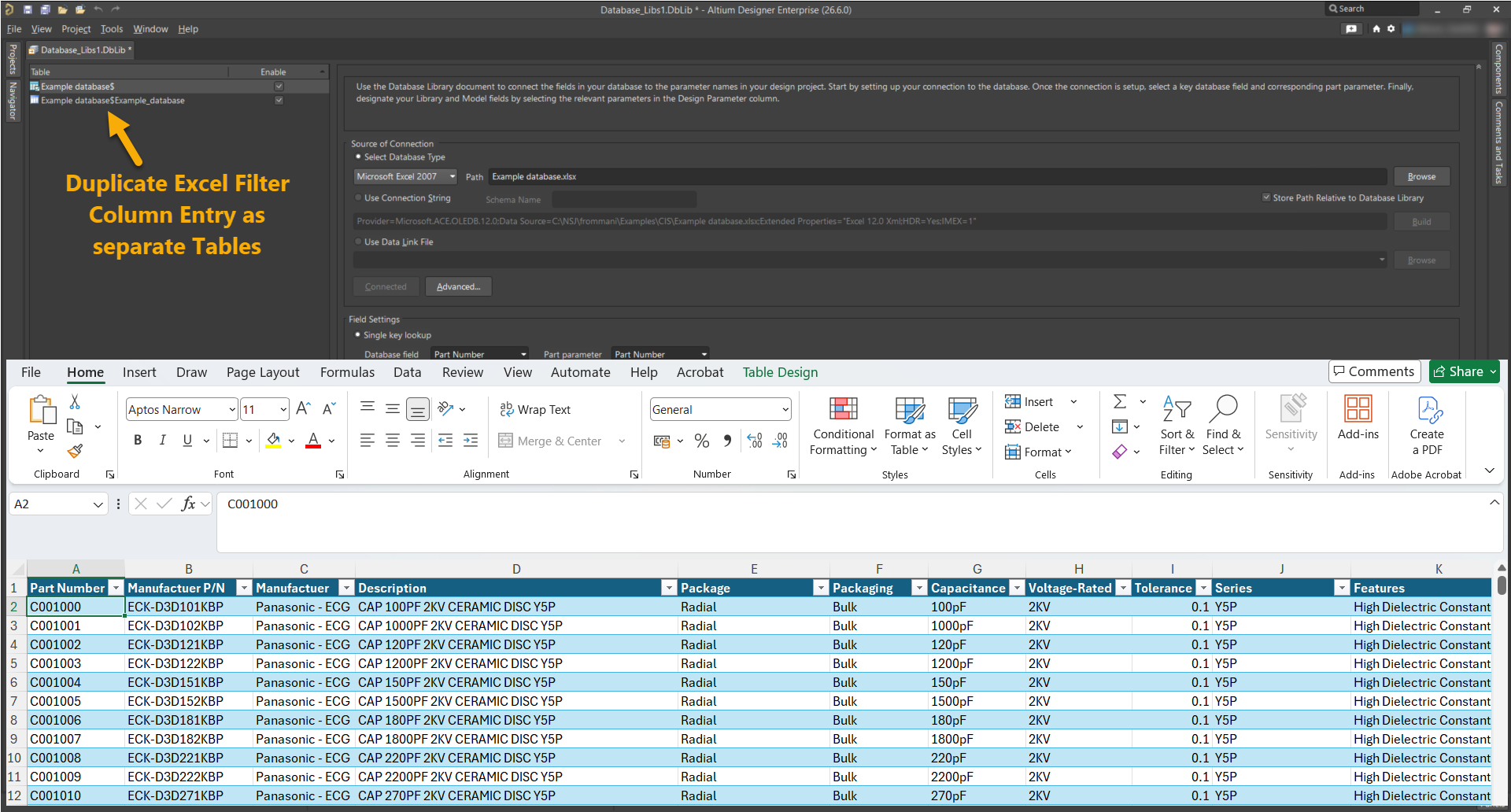Apply Percent Style number format
Image resolution: width=1511 pixels, height=812 pixels.
702,441
